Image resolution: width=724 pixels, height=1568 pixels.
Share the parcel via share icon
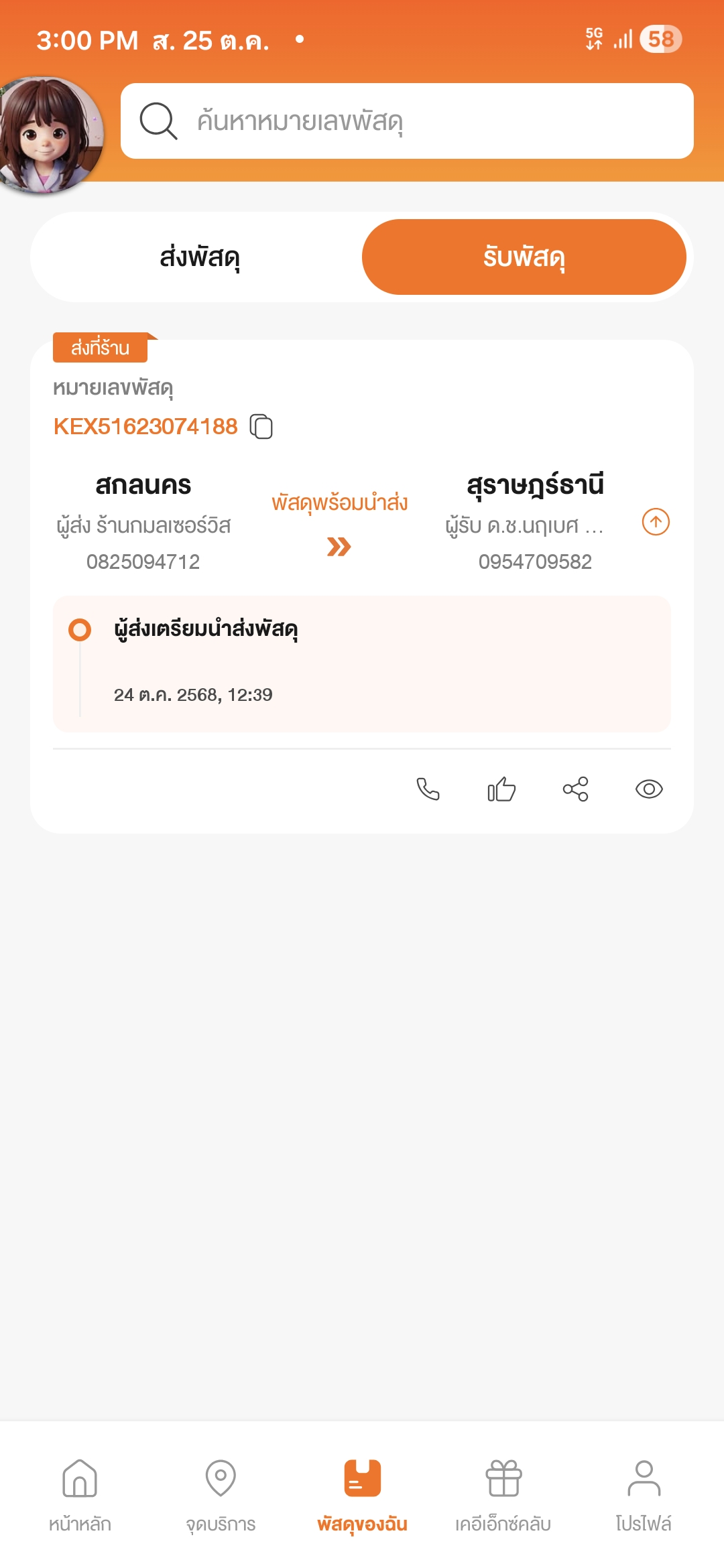click(x=575, y=789)
